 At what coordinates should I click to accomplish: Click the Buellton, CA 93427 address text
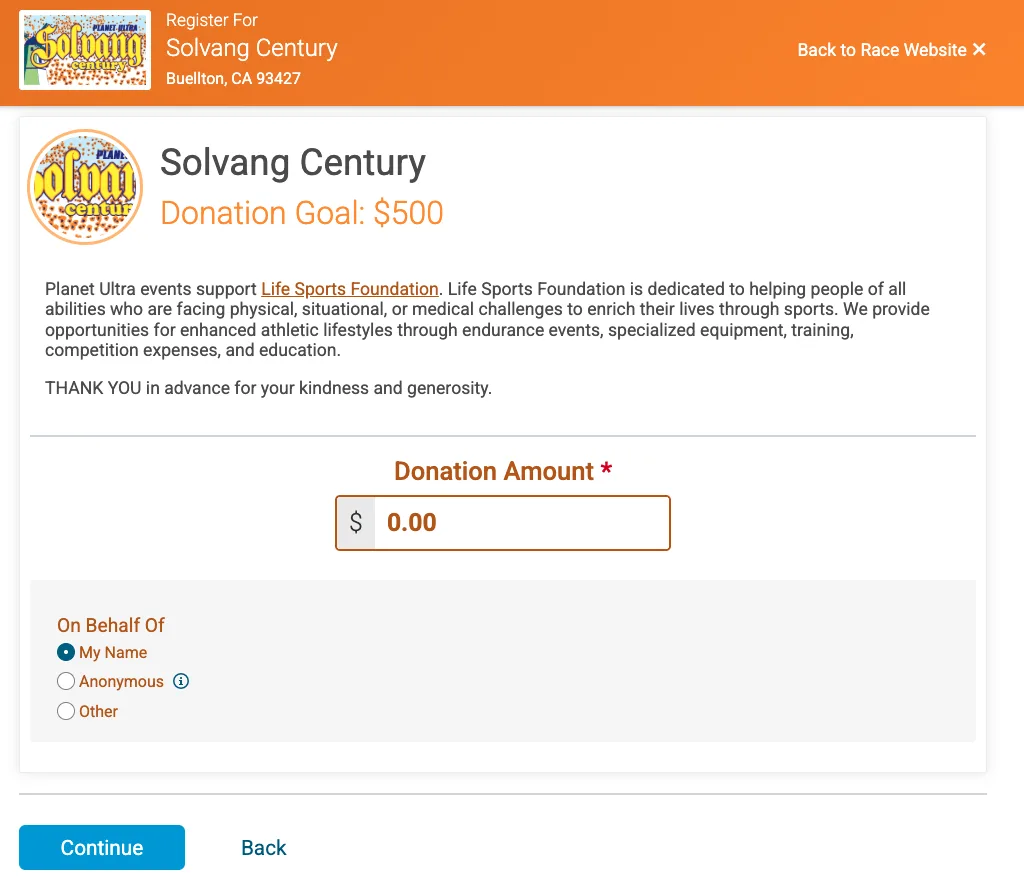coord(233,78)
